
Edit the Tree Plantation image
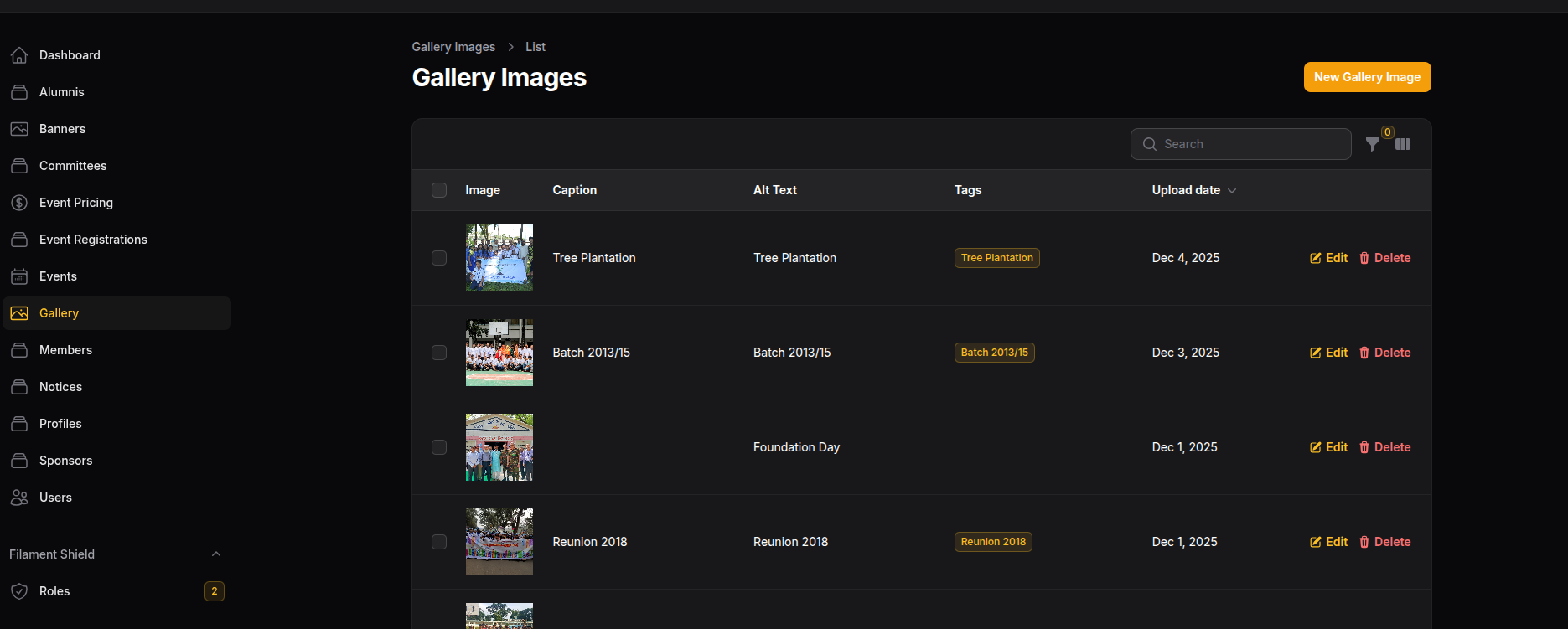point(1329,258)
